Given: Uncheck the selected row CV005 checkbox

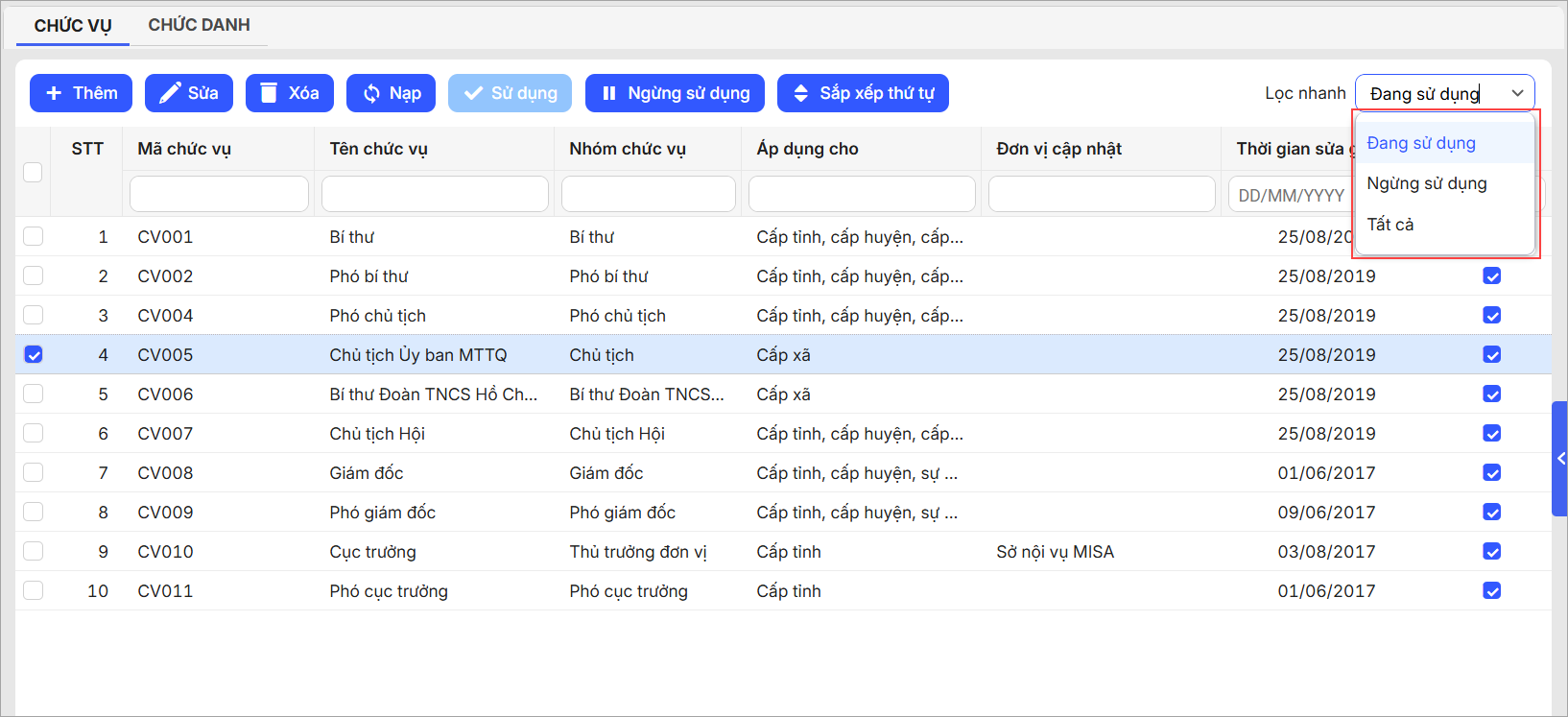Looking at the screenshot, I should (x=34, y=354).
